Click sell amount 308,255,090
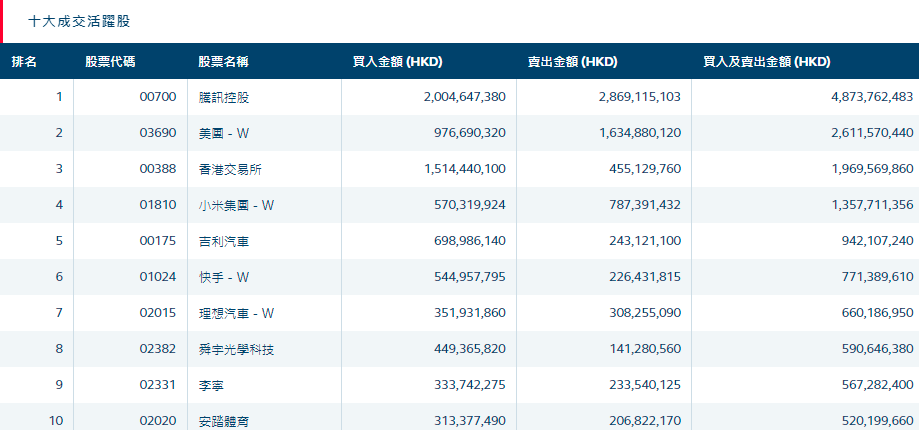The height and width of the screenshot is (430, 919). (645, 313)
